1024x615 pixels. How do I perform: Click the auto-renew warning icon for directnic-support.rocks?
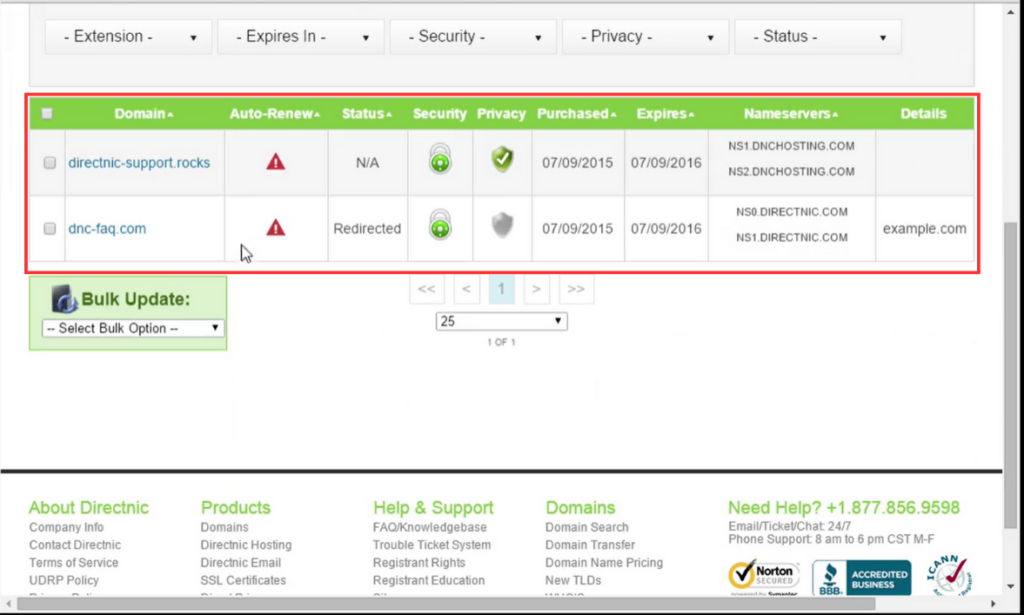coord(276,162)
